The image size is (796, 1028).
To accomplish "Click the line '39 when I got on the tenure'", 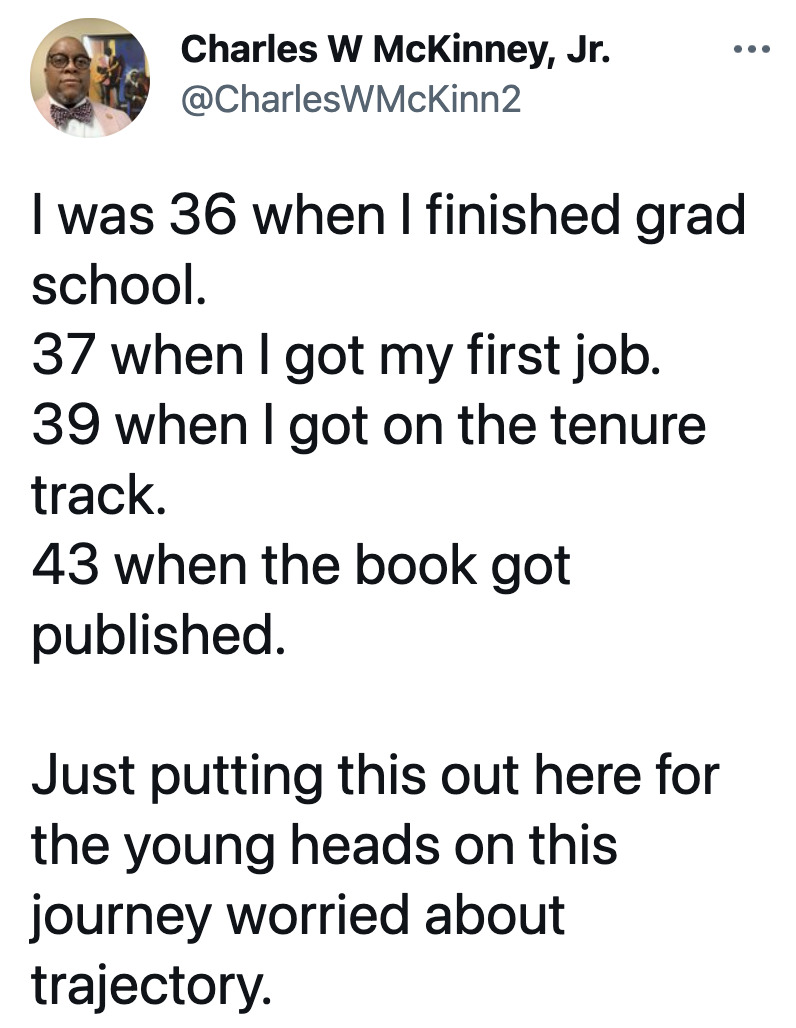I will tap(368, 426).
